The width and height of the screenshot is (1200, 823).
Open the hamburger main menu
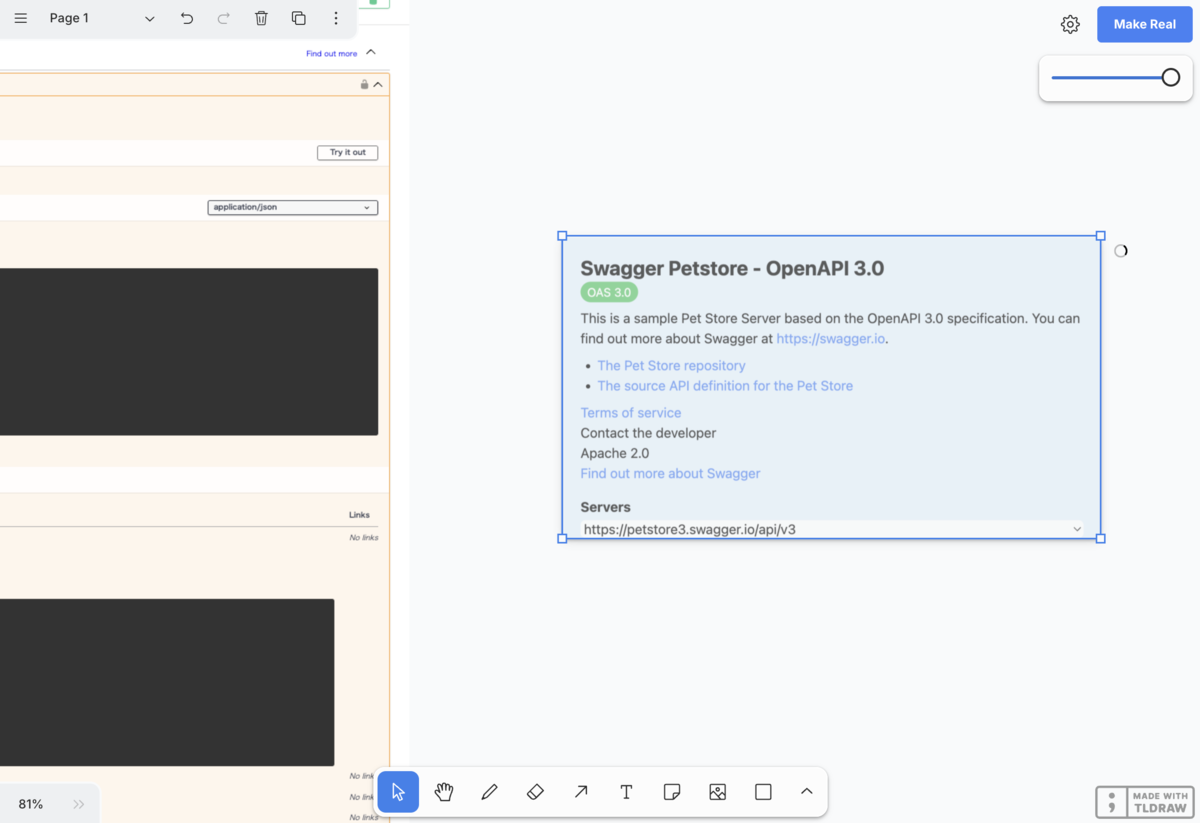20,18
